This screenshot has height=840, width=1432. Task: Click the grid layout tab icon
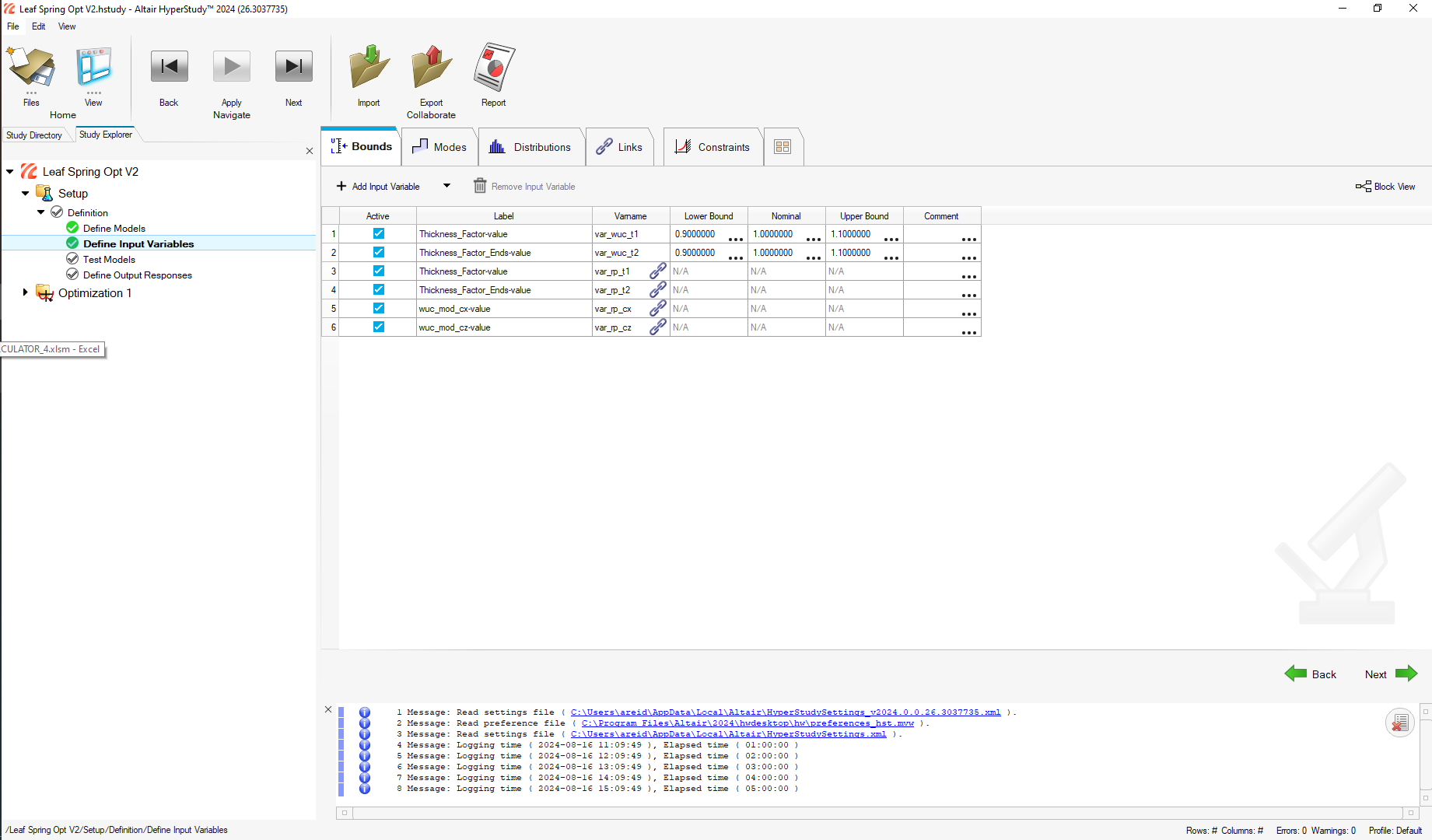tap(783, 147)
